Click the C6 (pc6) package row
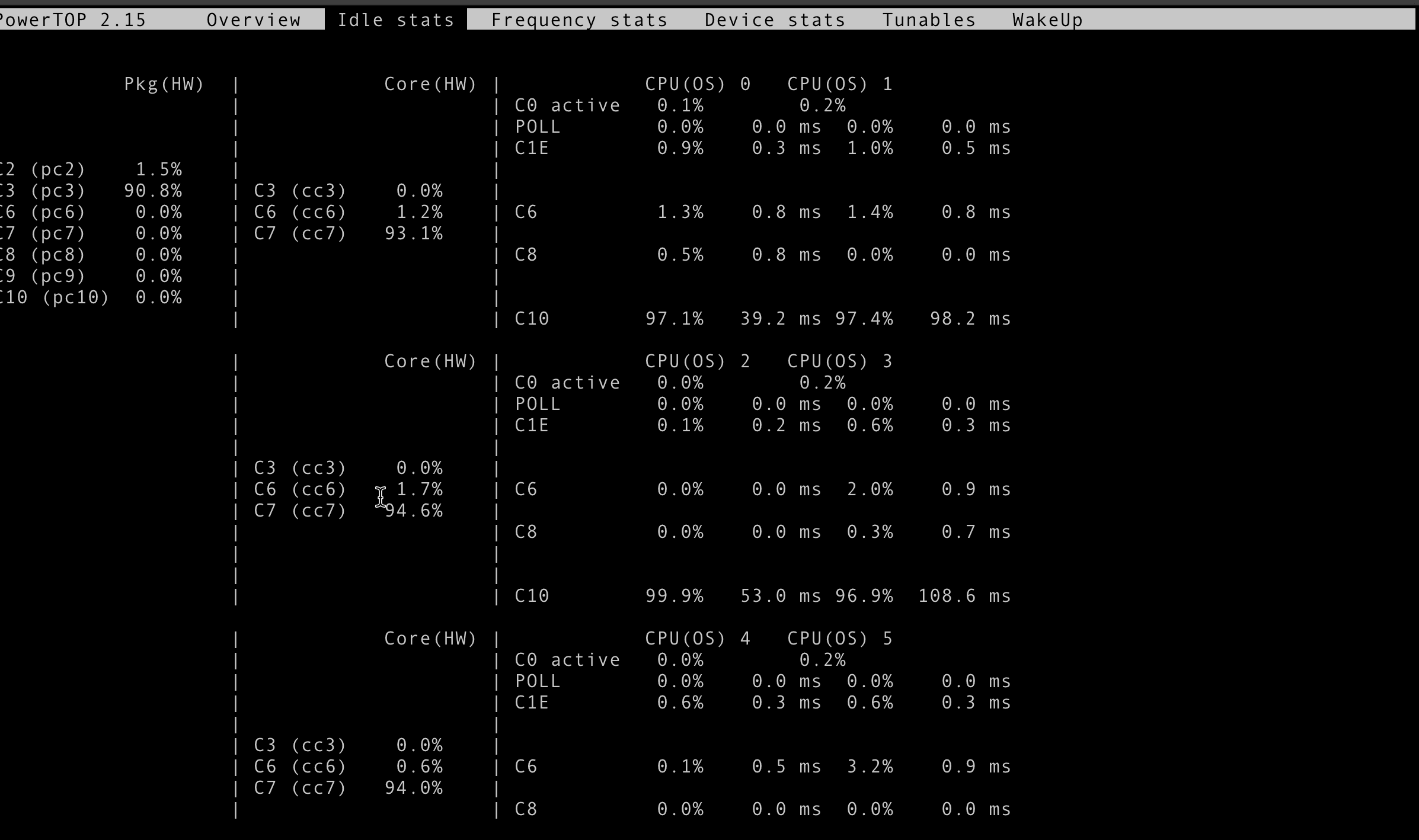Screen dimensions: 1419x840 pyautogui.click(x=91, y=212)
